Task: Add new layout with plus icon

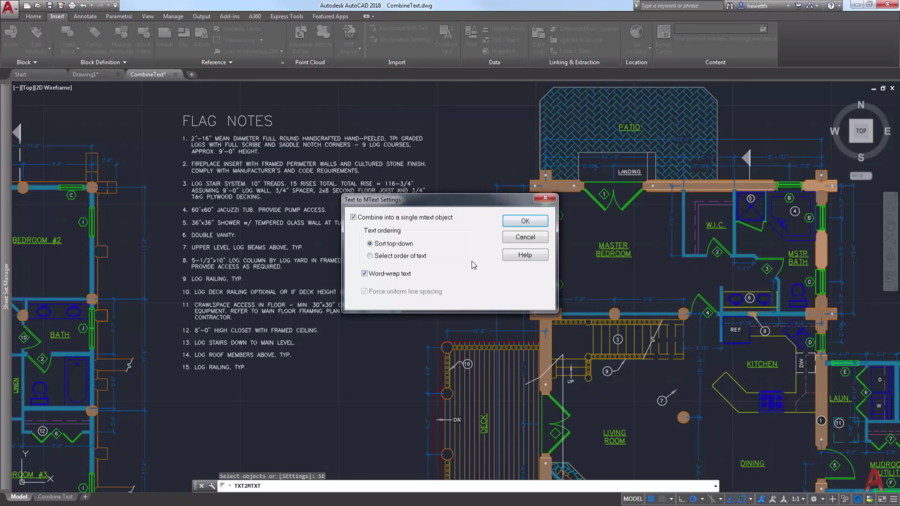Action: [85, 497]
